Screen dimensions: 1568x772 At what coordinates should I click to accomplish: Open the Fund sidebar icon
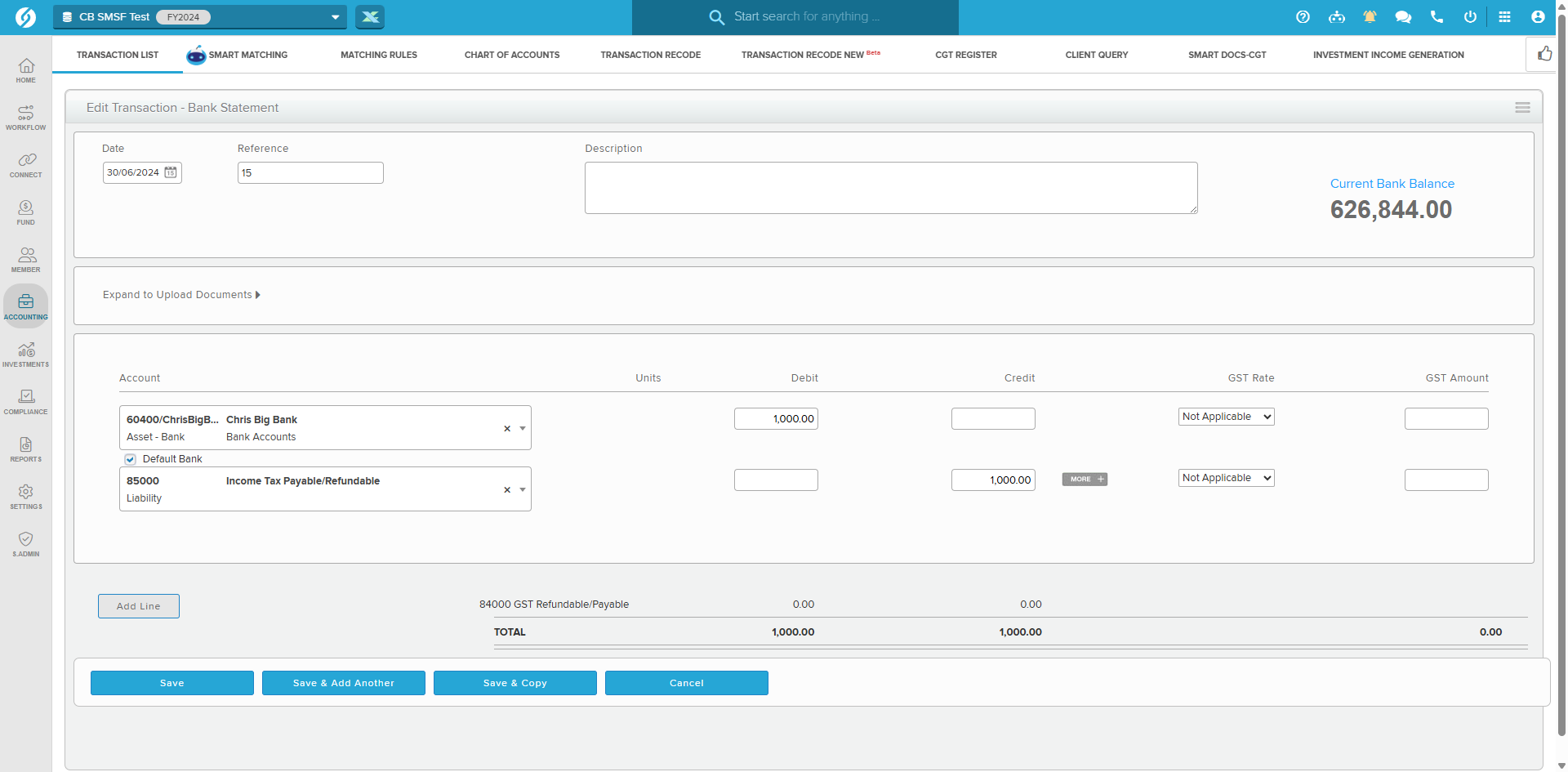(x=25, y=212)
